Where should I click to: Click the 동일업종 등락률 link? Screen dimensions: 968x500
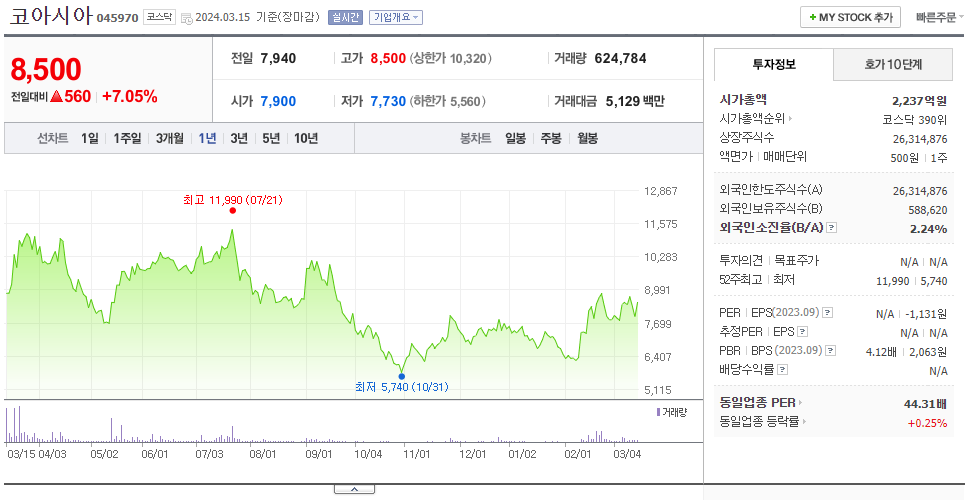(x=759, y=422)
